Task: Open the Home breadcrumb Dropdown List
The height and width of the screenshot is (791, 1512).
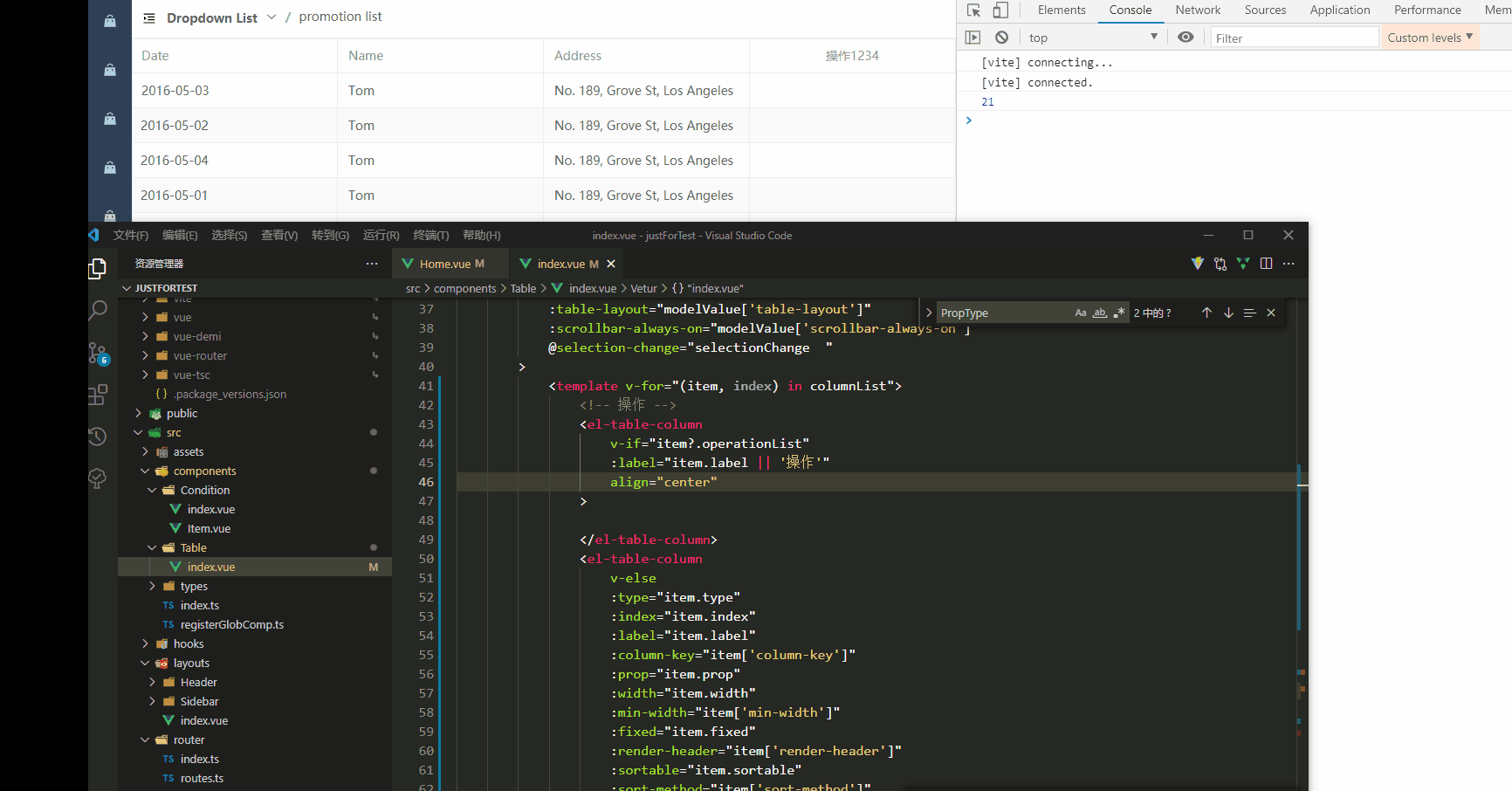Action: tap(212, 17)
